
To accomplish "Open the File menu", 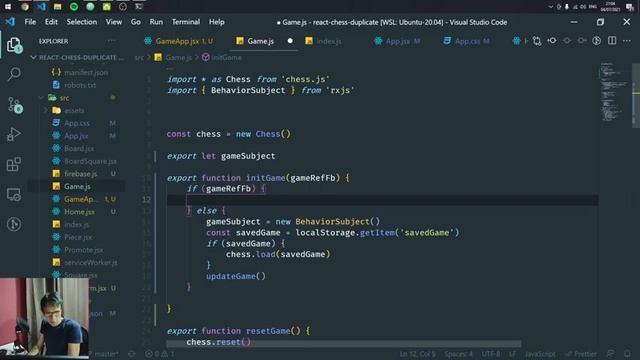I will click(x=30, y=22).
